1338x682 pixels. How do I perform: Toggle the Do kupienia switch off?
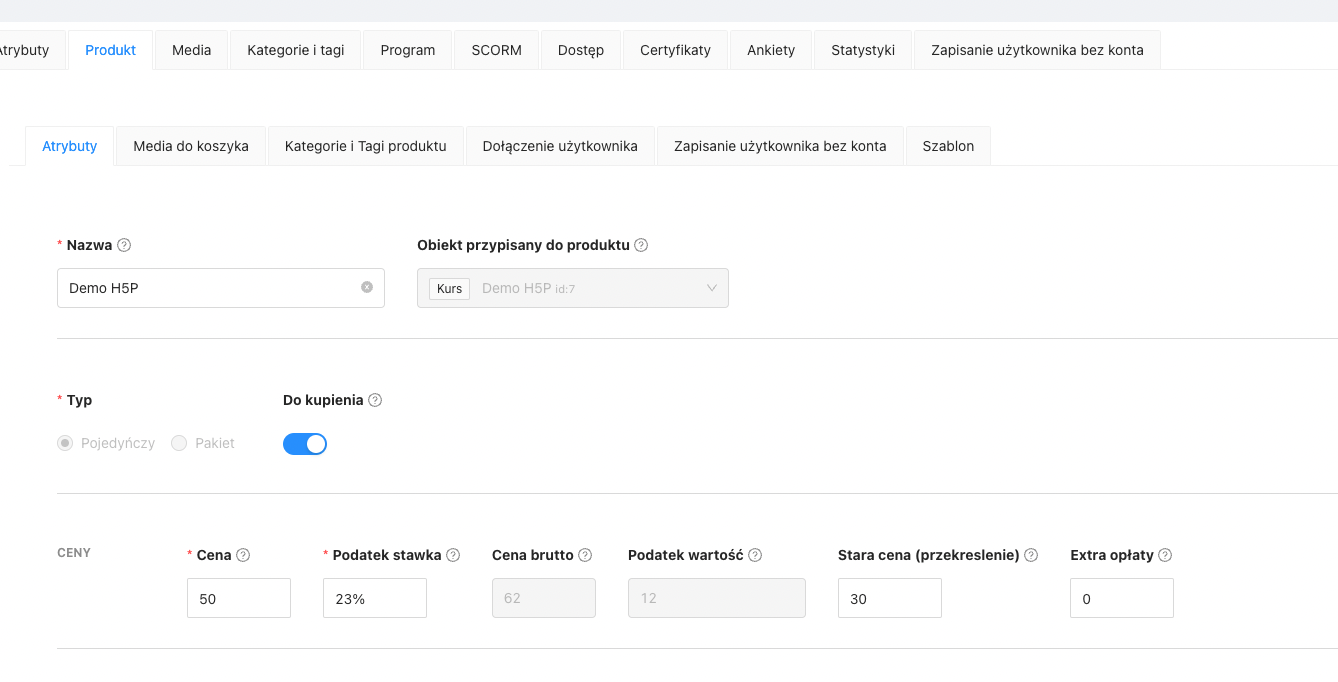(305, 443)
